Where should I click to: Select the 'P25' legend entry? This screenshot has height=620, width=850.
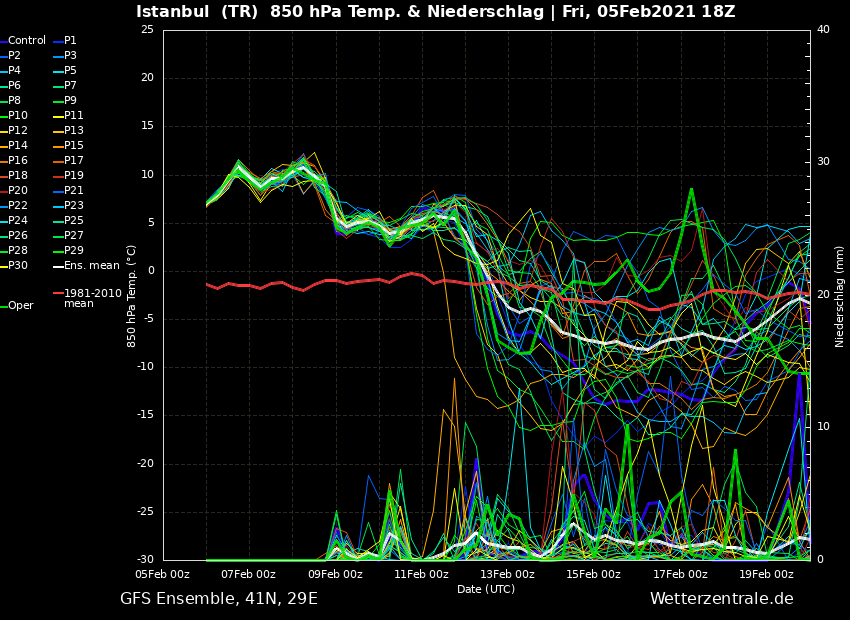68,221
